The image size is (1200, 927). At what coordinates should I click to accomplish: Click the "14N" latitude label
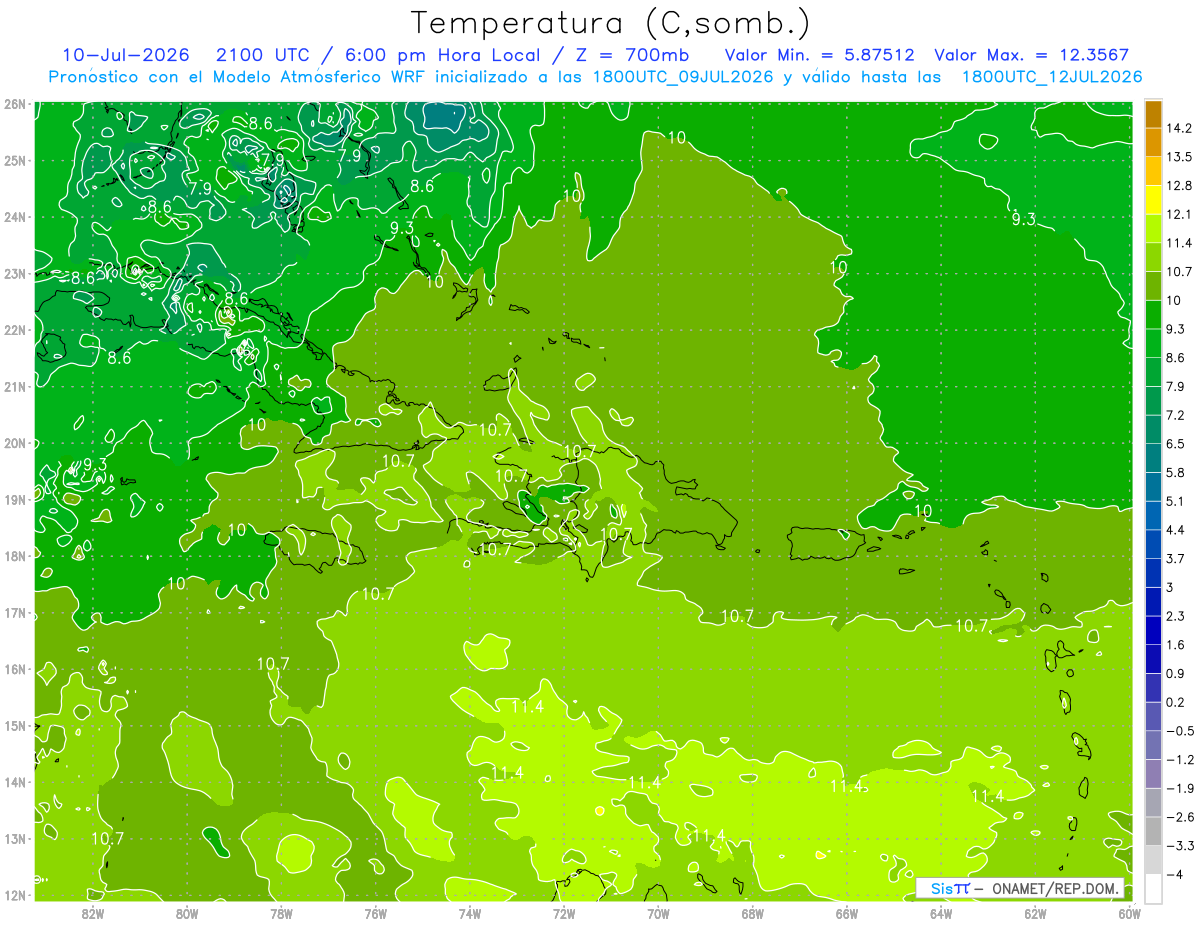click(x=14, y=782)
